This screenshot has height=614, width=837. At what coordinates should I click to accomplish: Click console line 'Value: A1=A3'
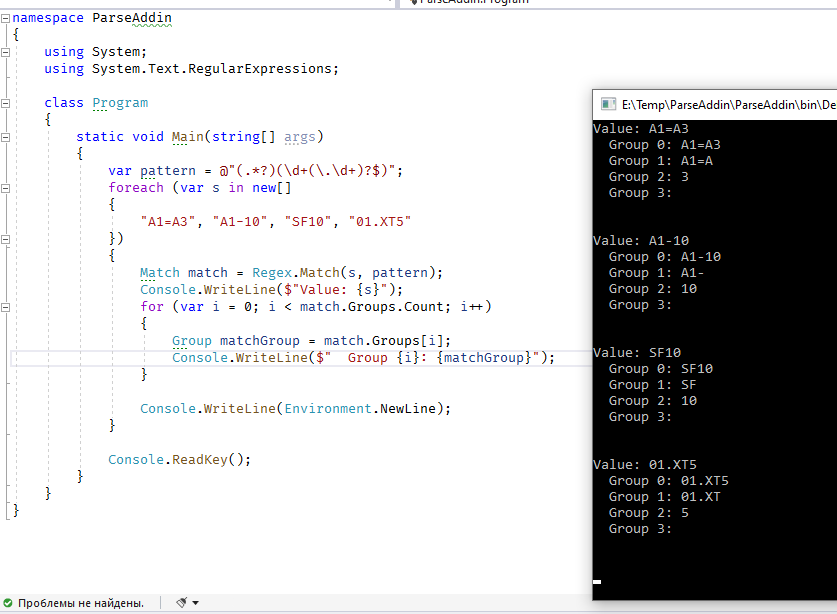coord(641,129)
